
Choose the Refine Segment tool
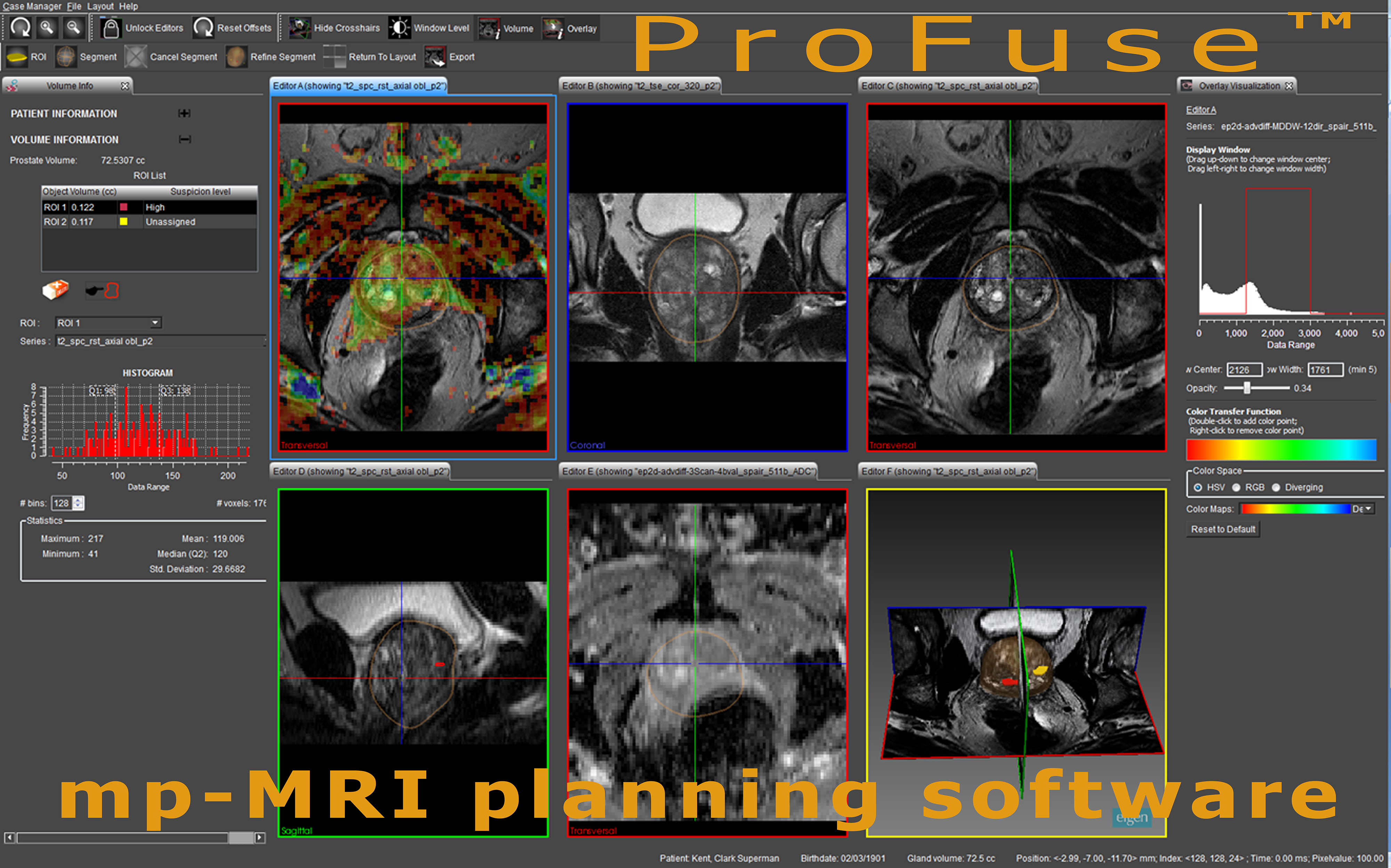coord(271,57)
